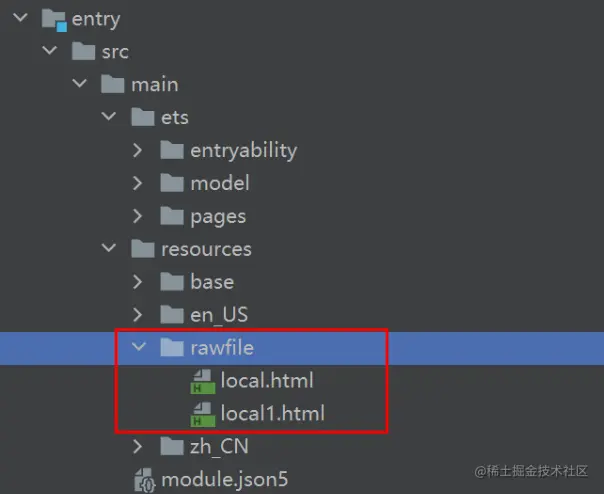Collapse the ets folder chevron
Viewport: 604px width, 494px height.
[109, 116]
